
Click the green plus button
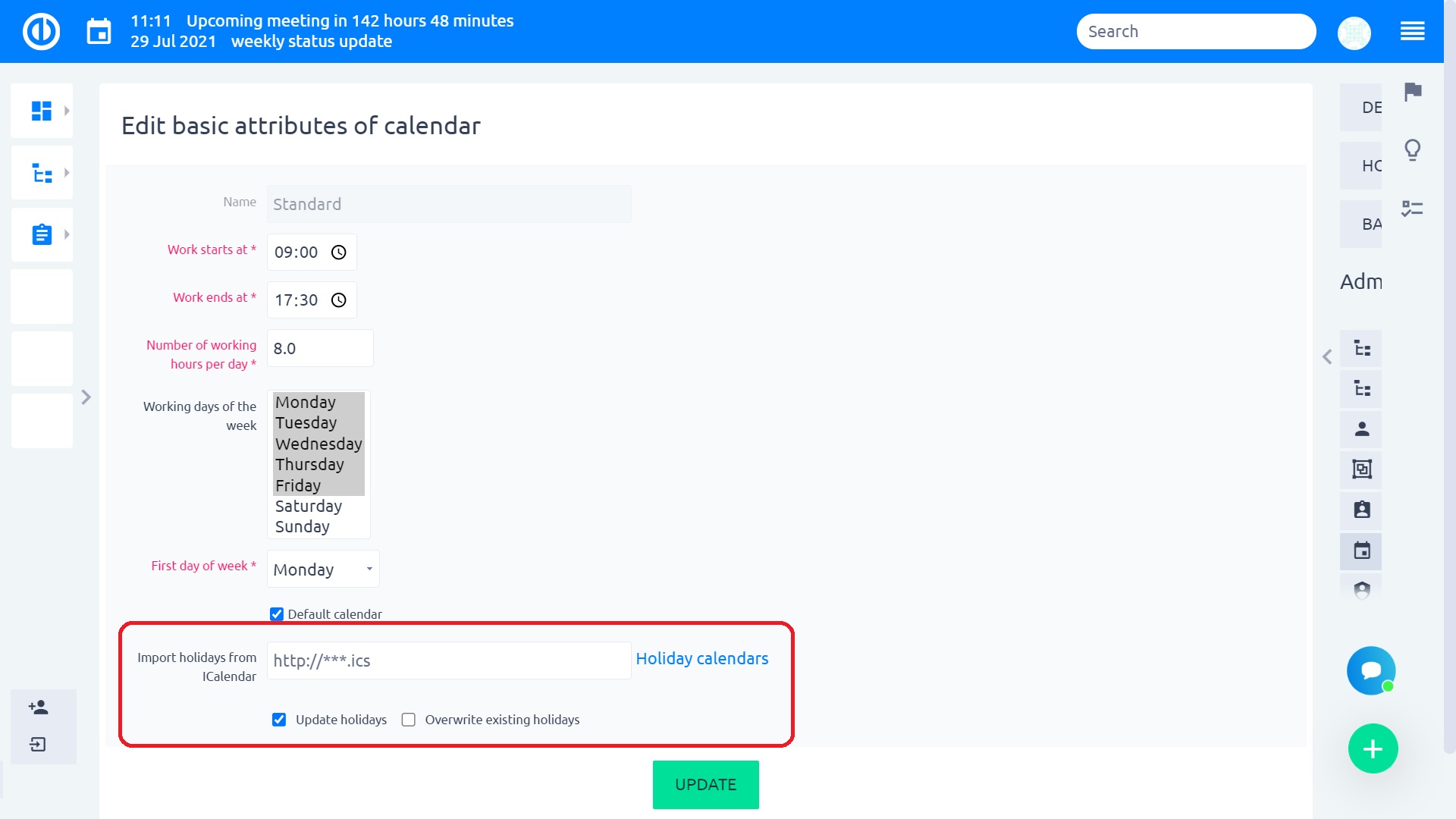[1373, 749]
